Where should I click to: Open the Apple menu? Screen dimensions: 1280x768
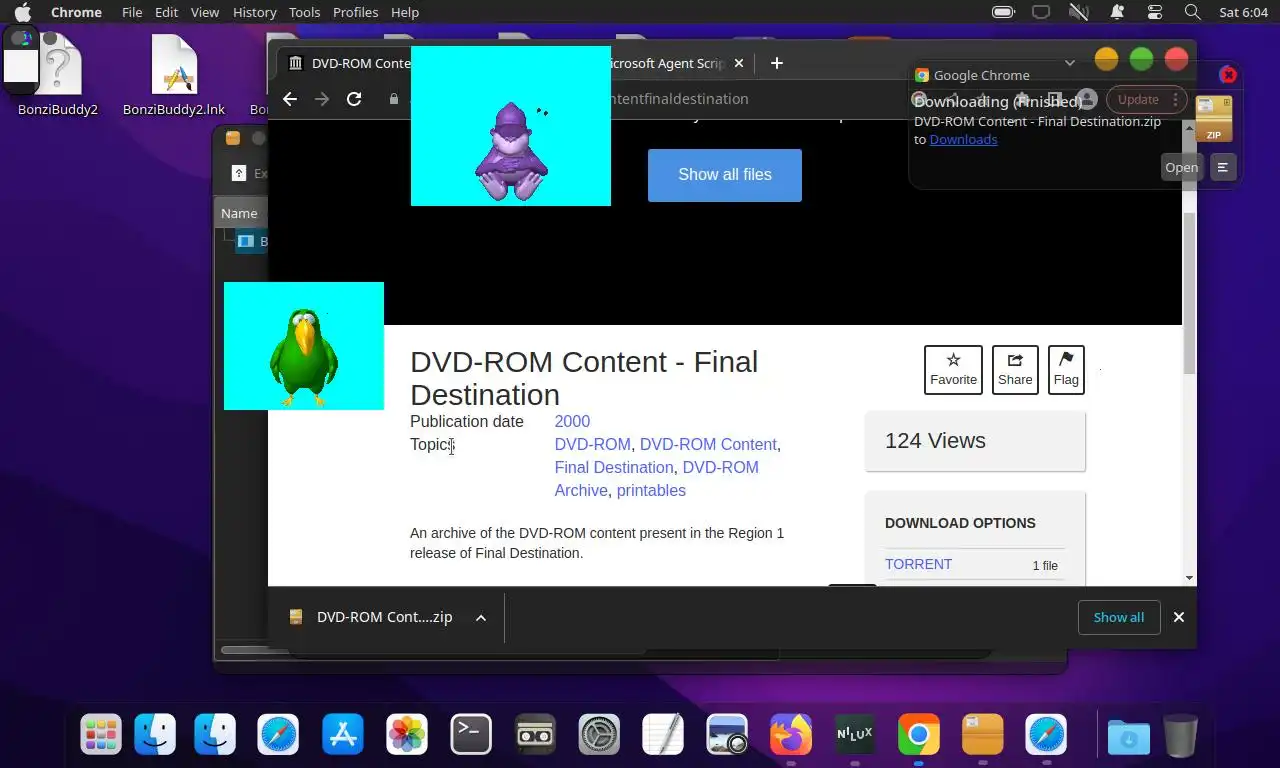point(22,12)
